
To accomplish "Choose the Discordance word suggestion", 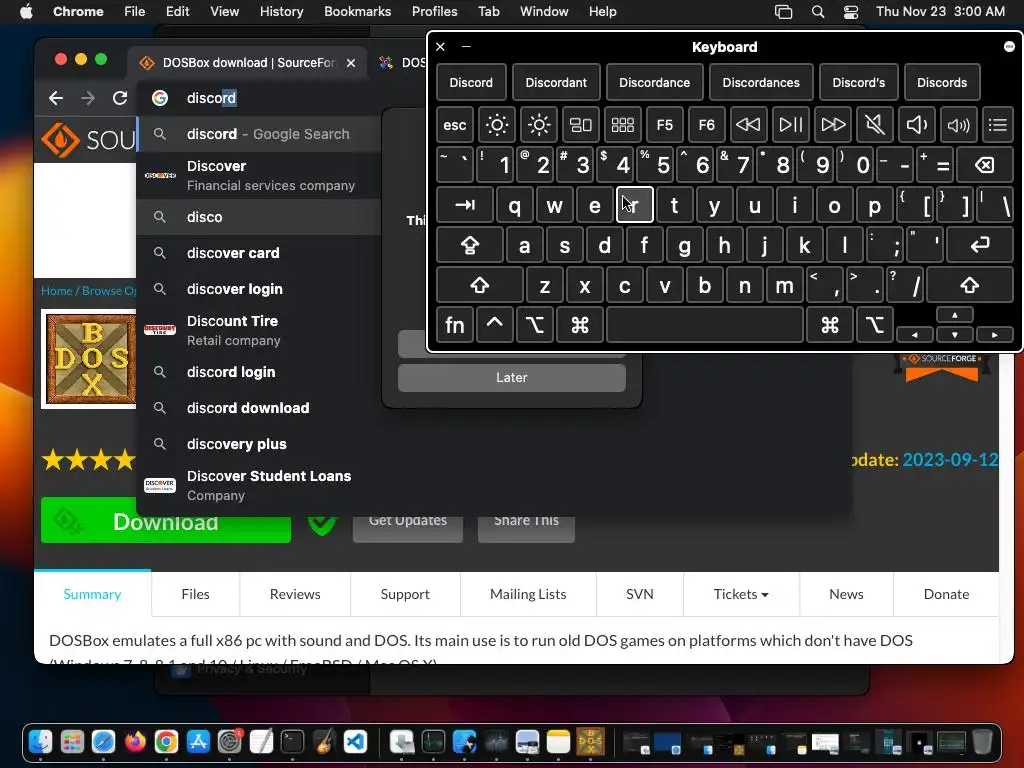I will [x=654, y=82].
